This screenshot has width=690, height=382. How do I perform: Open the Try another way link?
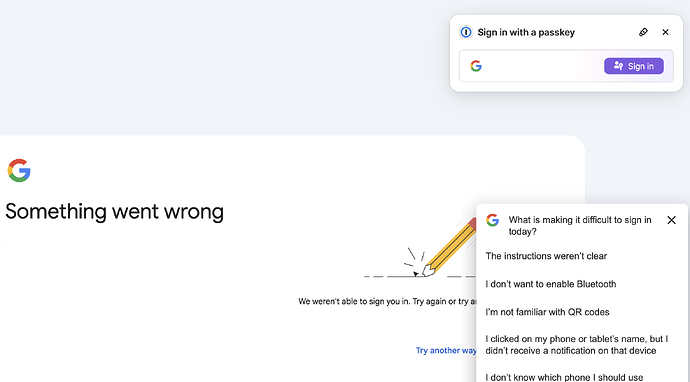point(446,350)
